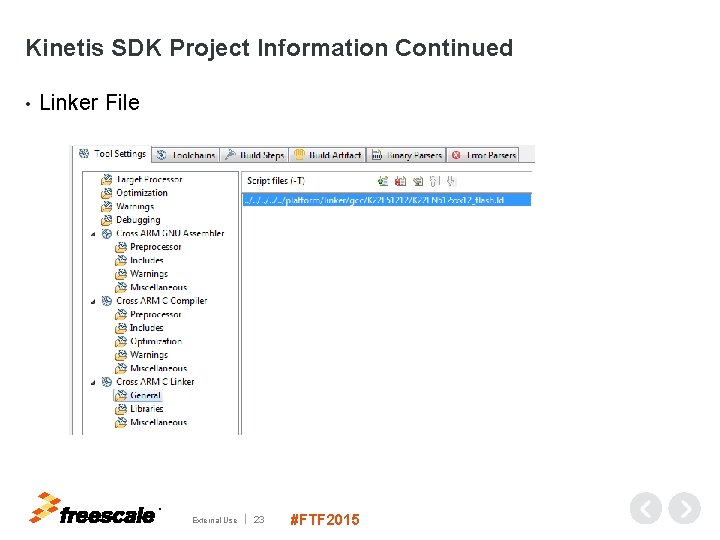Click the Add script file icon
Image resolution: width=720 pixels, height=540 pixels.
(x=383, y=181)
